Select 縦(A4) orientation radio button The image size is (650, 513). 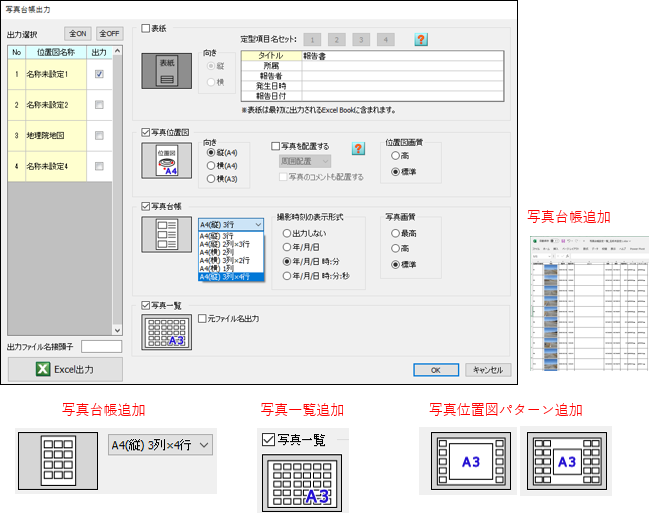211,152
